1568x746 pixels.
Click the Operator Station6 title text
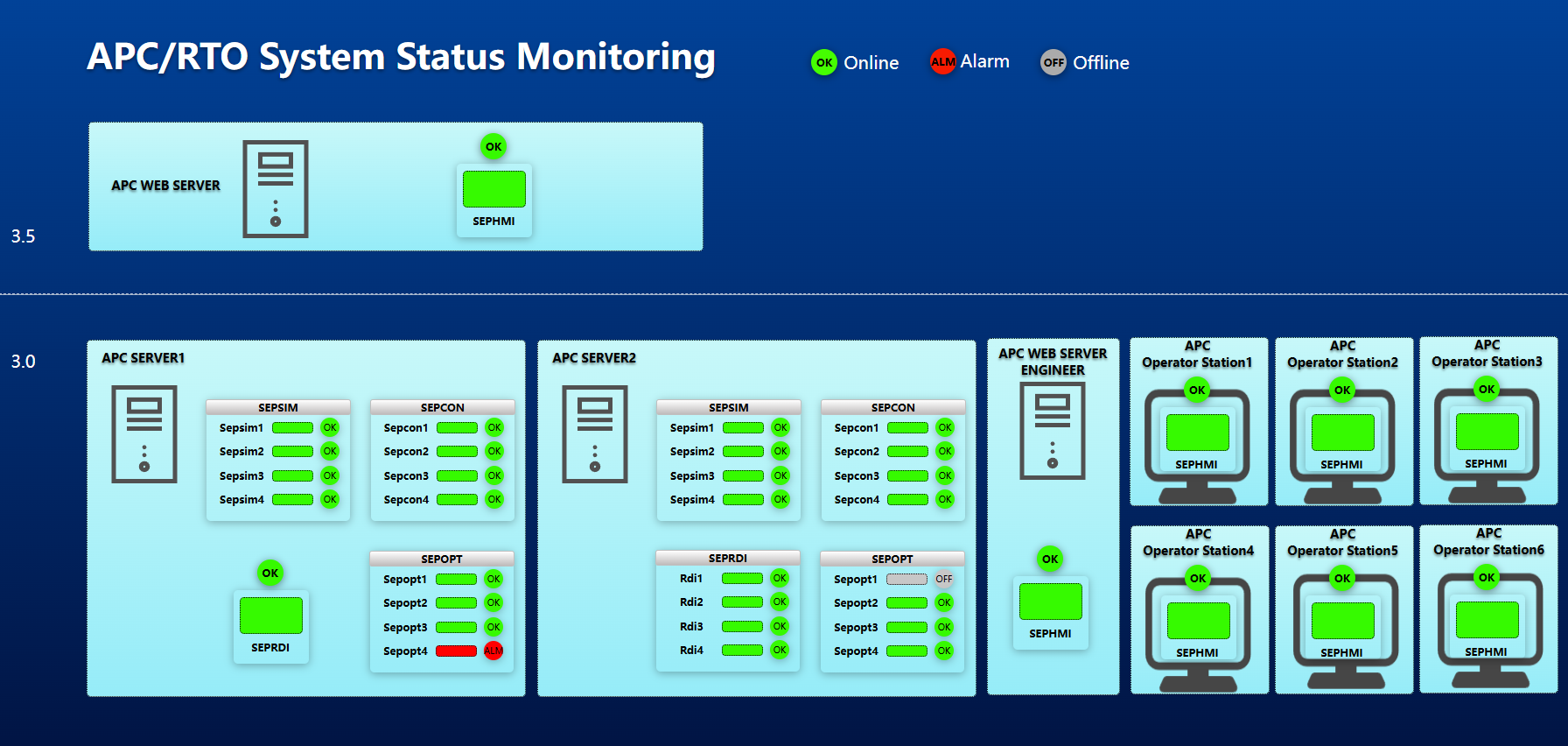[x=1487, y=541]
